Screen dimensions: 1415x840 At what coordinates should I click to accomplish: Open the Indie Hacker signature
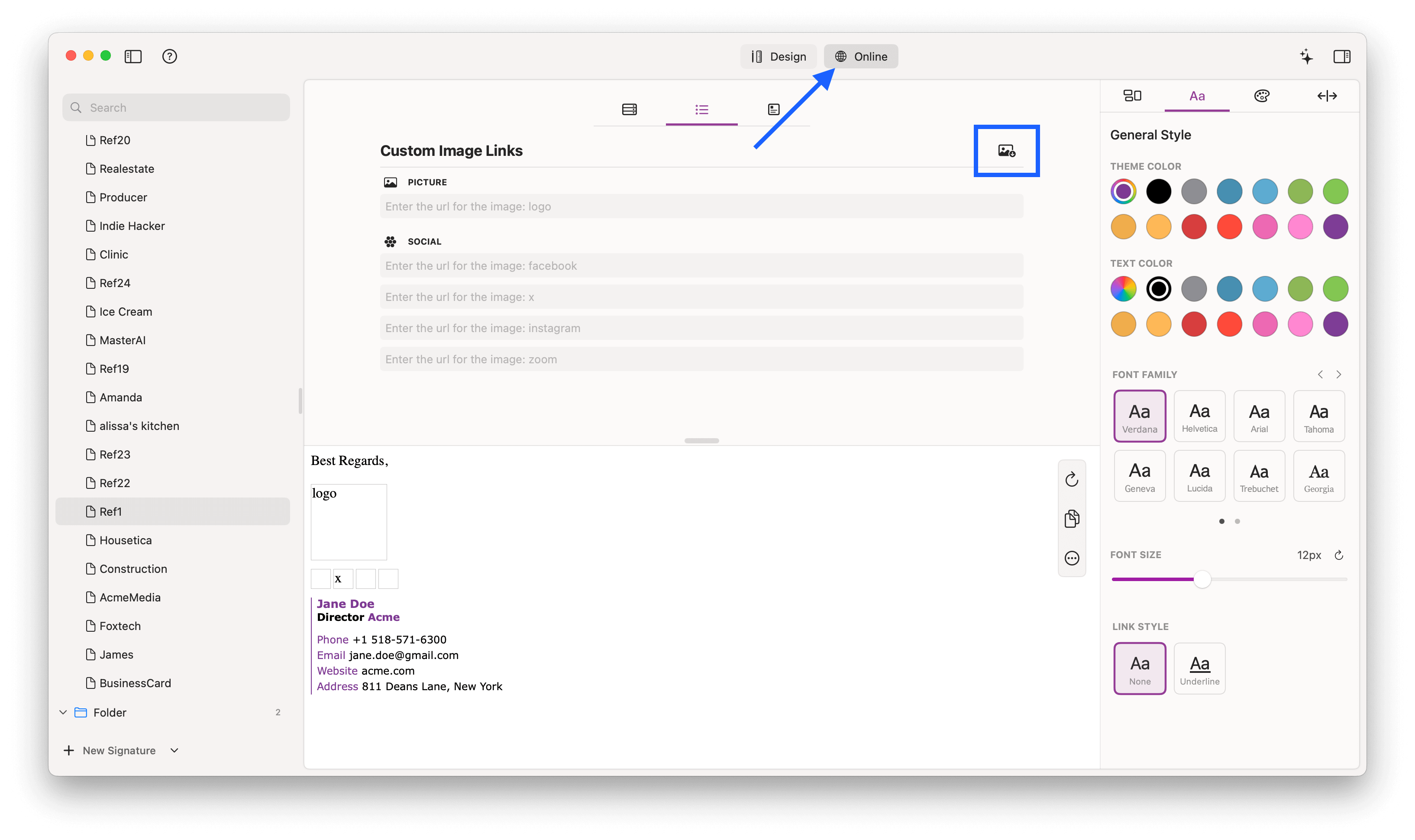tap(173, 226)
